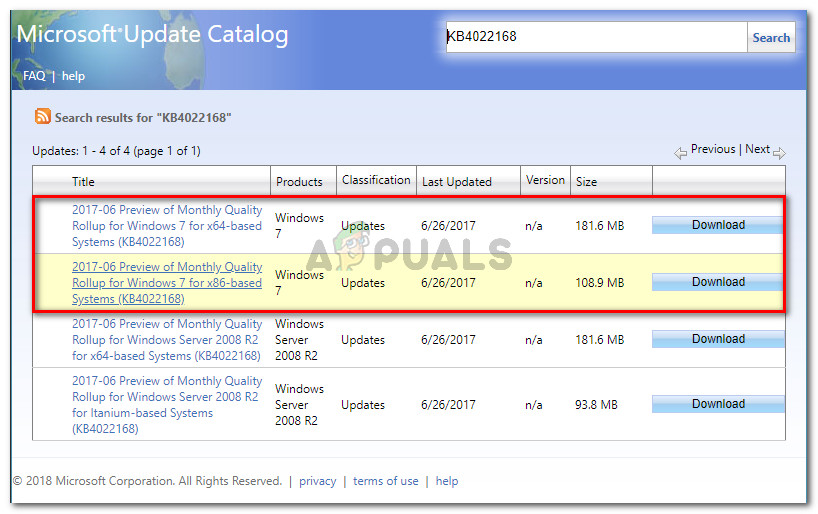Click n/a version in Server 2008 R2 x64 row
This screenshot has height=514, width=818.
[534, 340]
